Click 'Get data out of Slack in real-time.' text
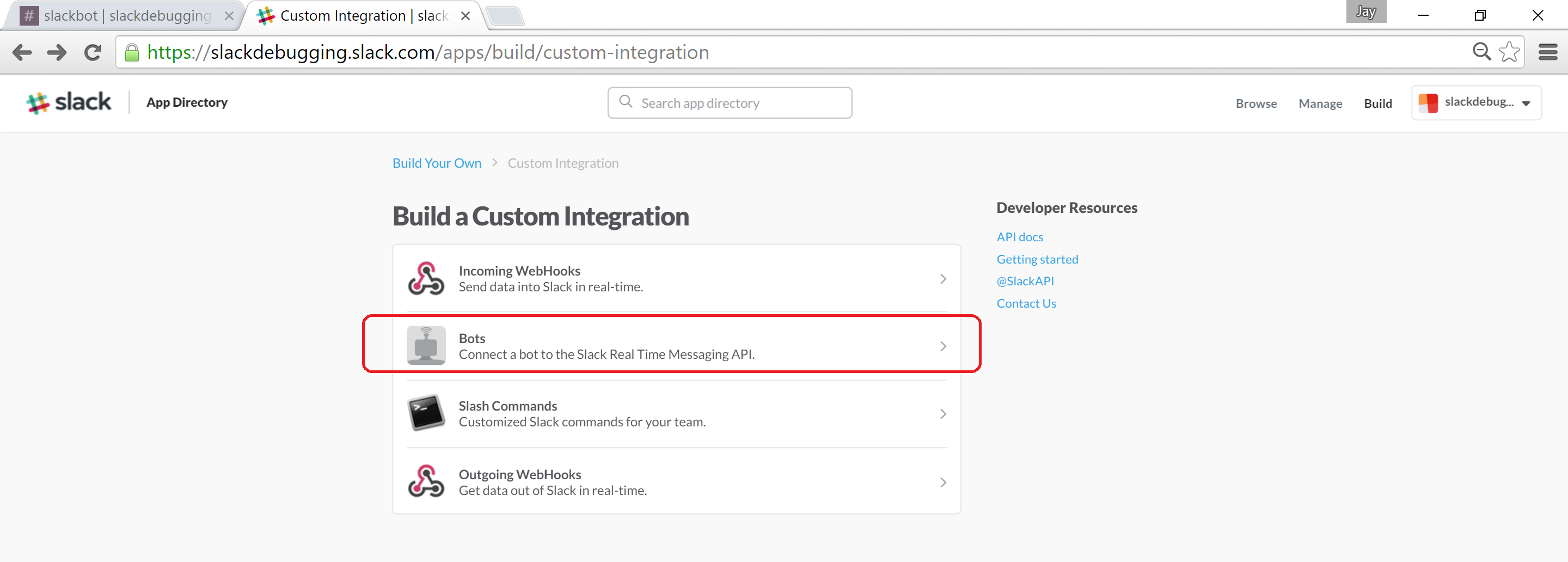 [553, 490]
